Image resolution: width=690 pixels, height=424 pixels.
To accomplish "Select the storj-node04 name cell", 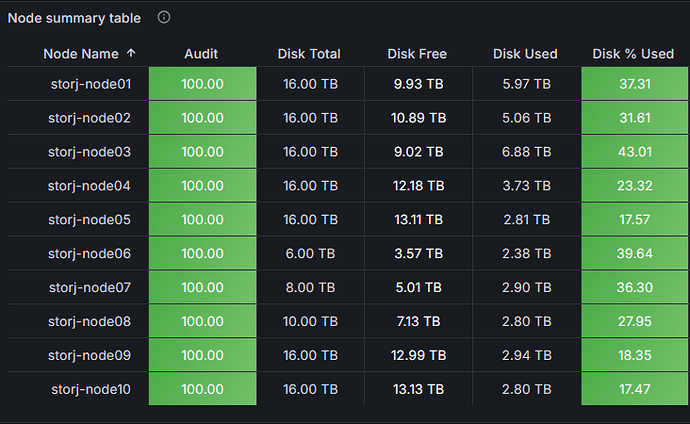I will 78,186.
